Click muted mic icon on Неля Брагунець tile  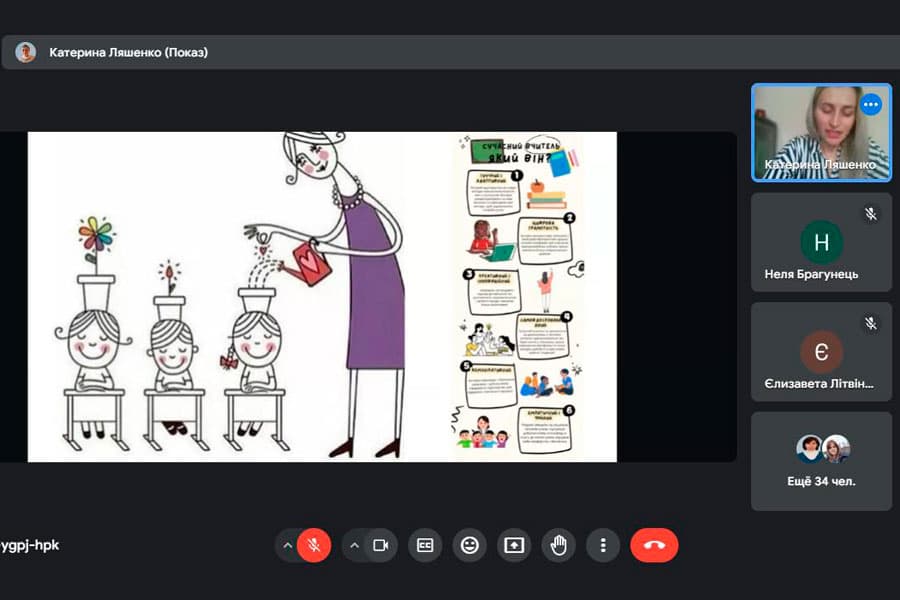tap(871, 214)
